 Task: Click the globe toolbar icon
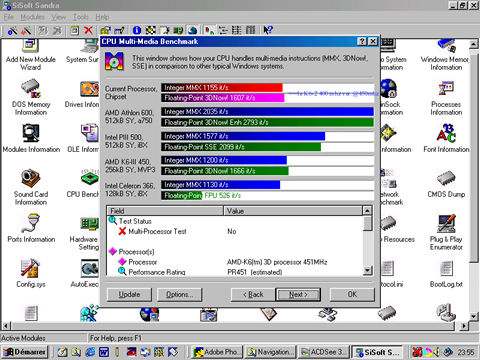(192, 30)
